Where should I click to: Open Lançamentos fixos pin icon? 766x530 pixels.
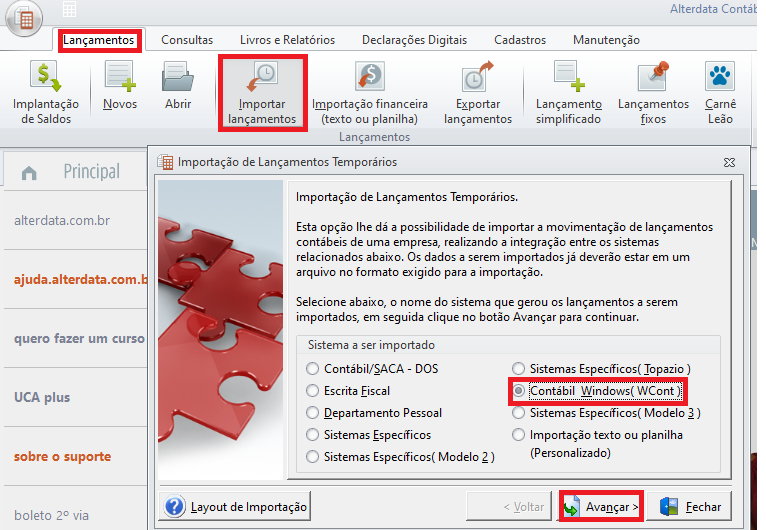coord(653,93)
